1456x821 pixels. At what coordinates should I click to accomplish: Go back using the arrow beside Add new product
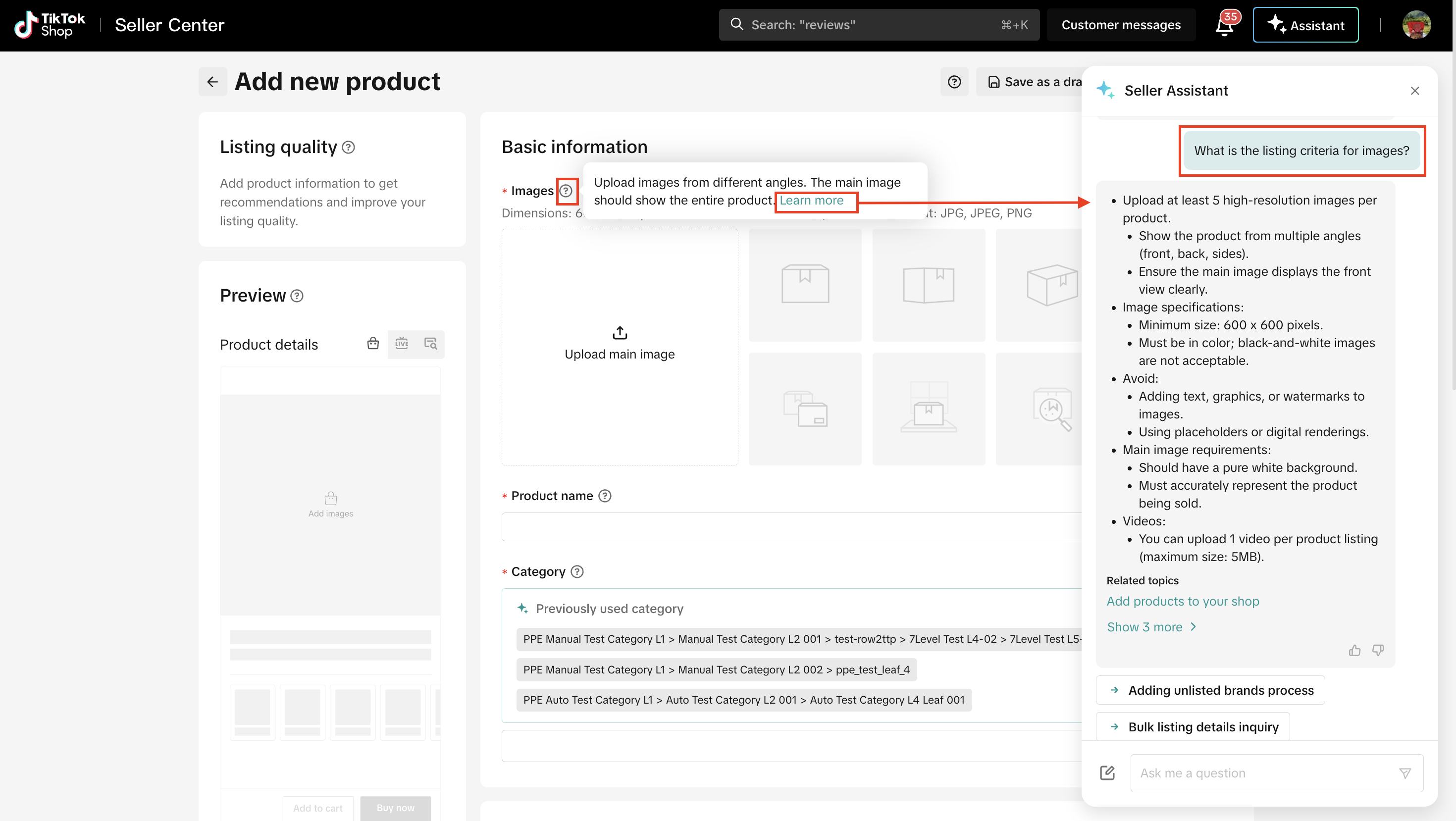coord(212,82)
